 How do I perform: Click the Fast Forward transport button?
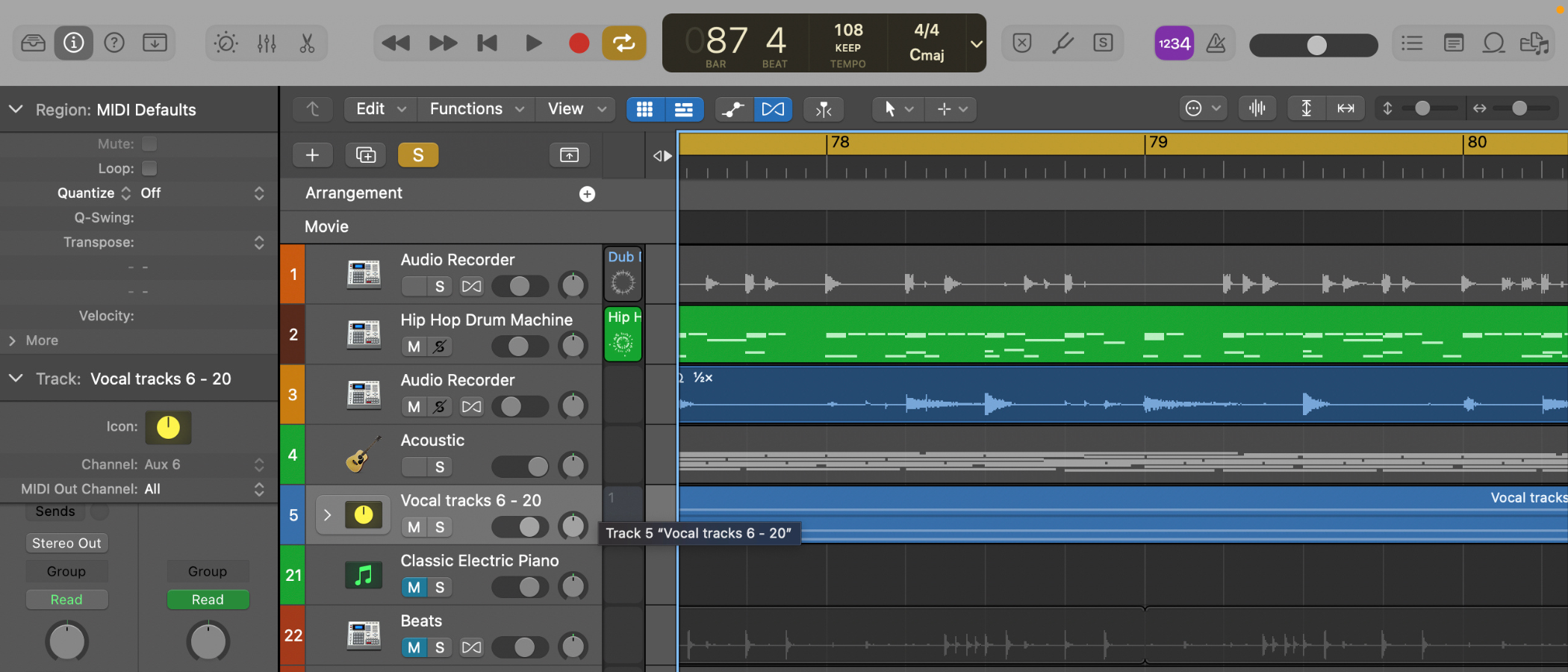443,43
